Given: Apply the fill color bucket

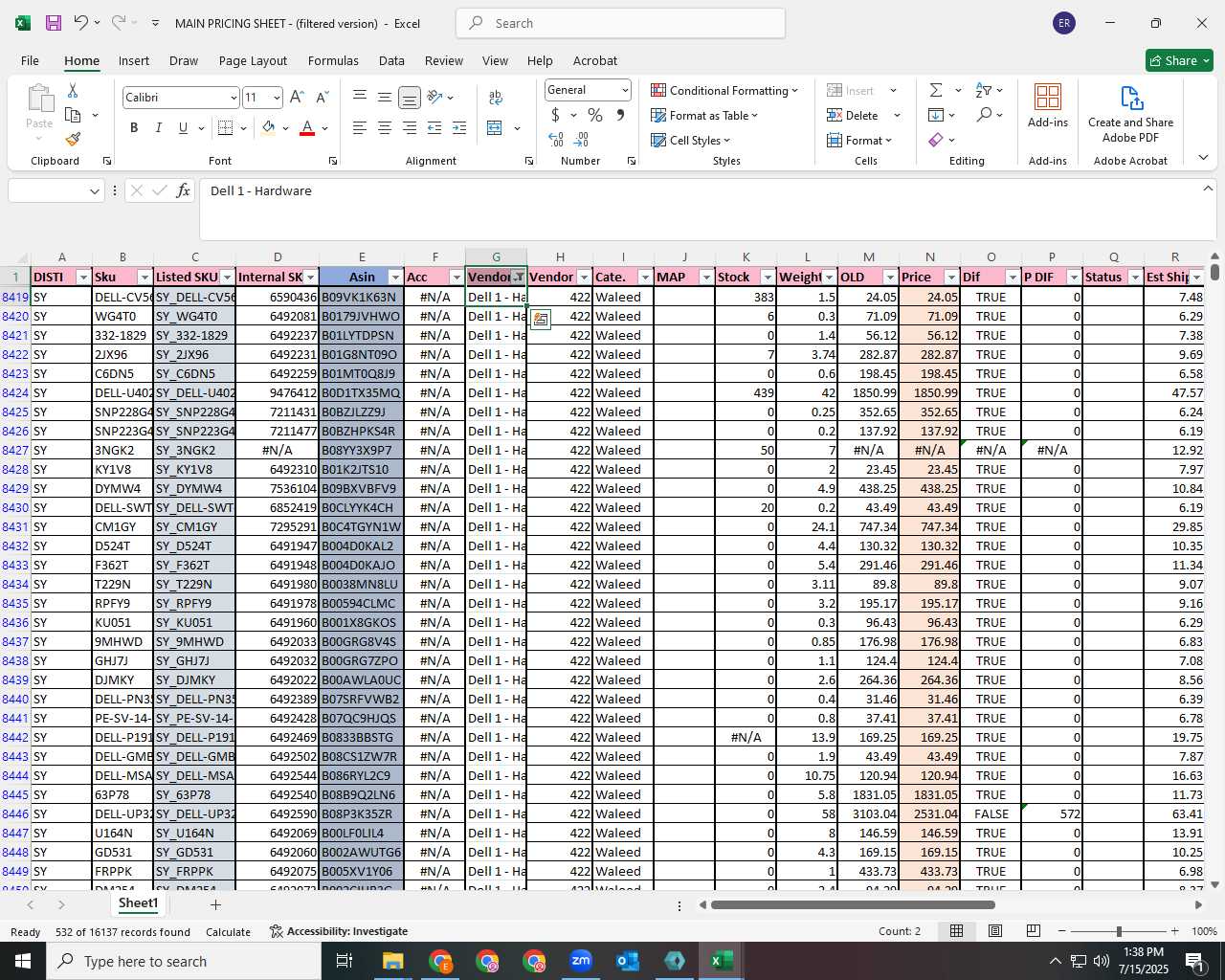Looking at the screenshot, I should [x=269, y=127].
